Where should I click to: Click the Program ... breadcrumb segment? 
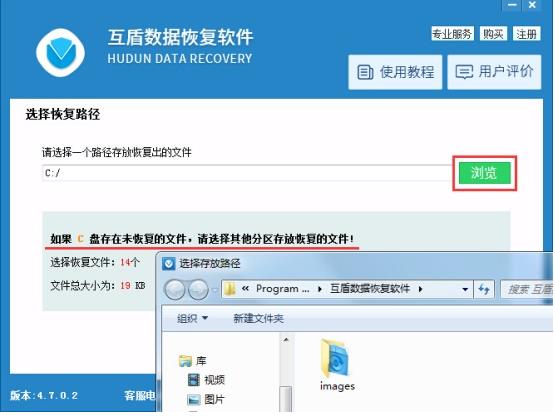[x=282, y=289]
